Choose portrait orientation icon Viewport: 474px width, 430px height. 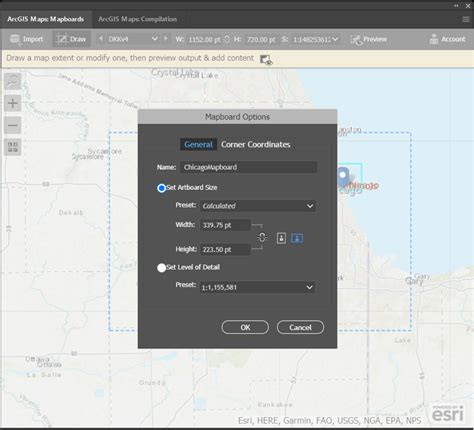click(x=281, y=238)
